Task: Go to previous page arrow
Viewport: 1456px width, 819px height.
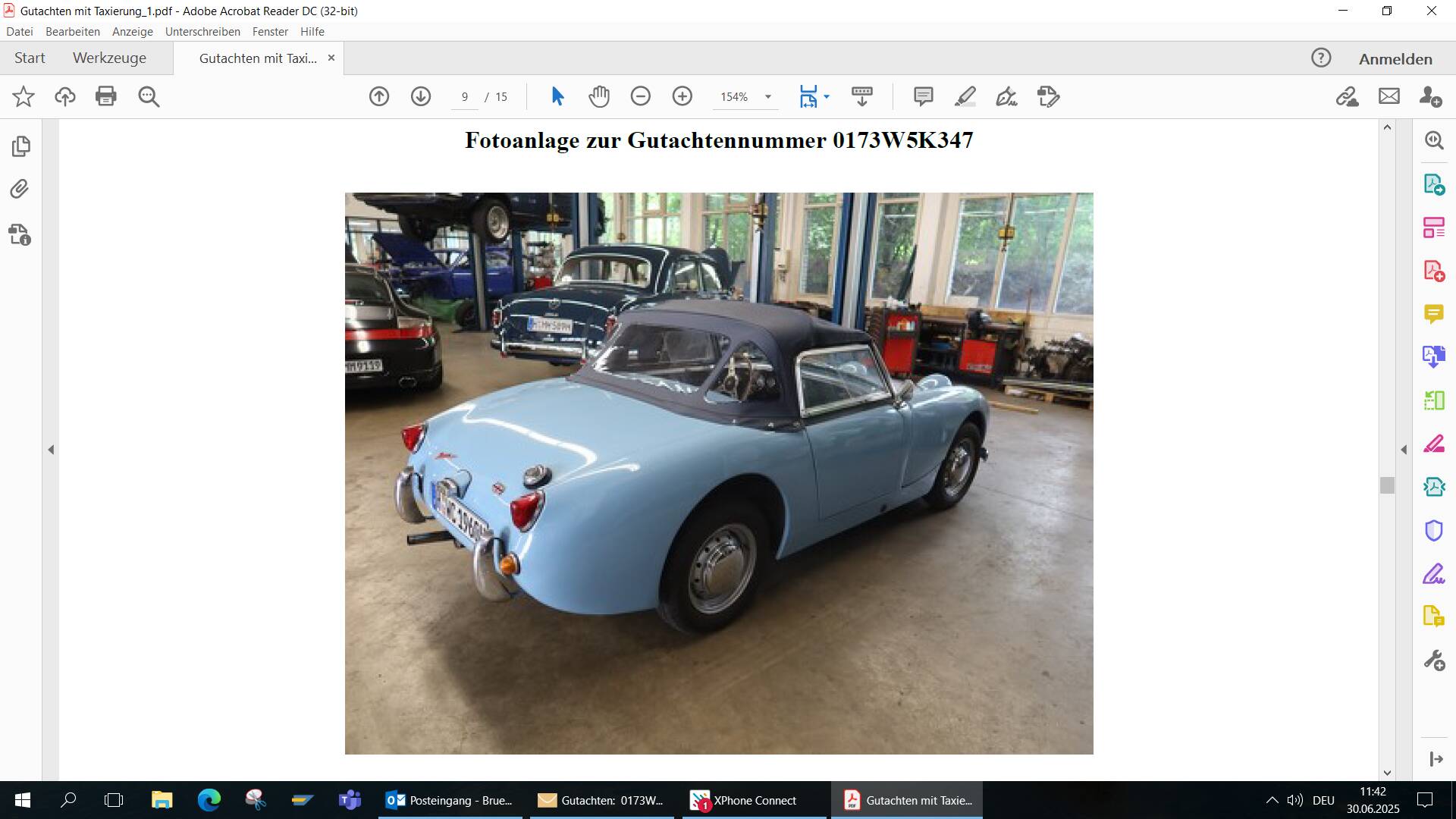Action: (379, 96)
